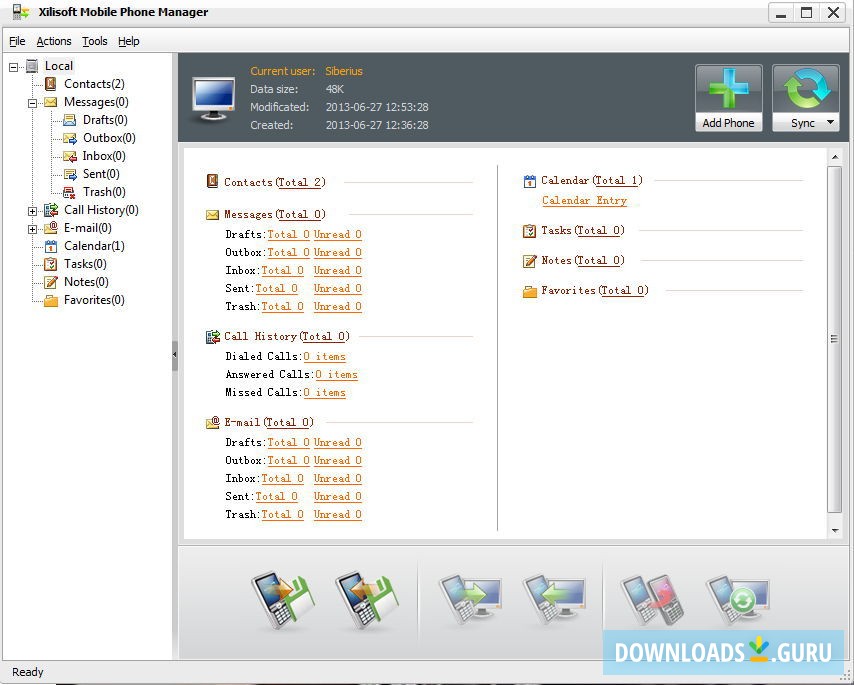Viewport: 854px width, 685px height.
Task: Click the Favorites summary folder icon
Action: click(x=529, y=291)
